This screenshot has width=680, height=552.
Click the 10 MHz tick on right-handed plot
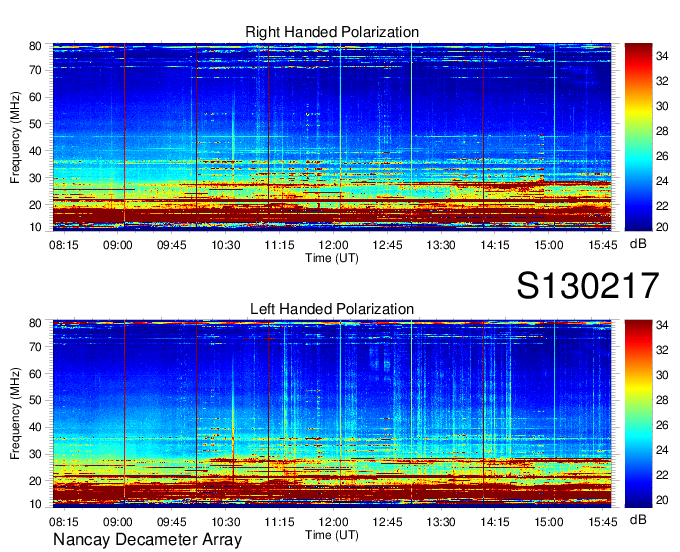[x=35, y=227]
